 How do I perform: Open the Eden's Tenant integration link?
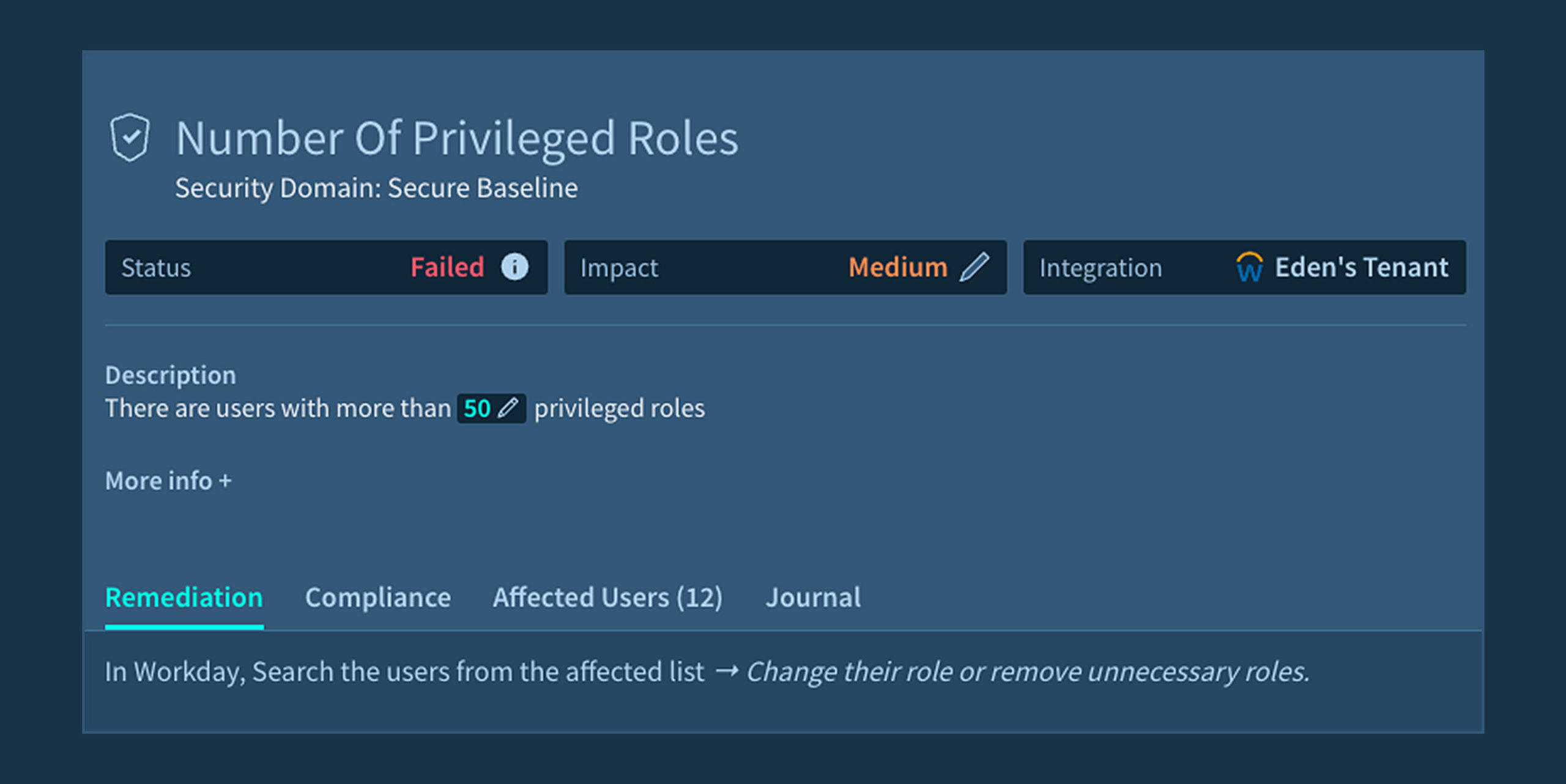pos(1361,267)
